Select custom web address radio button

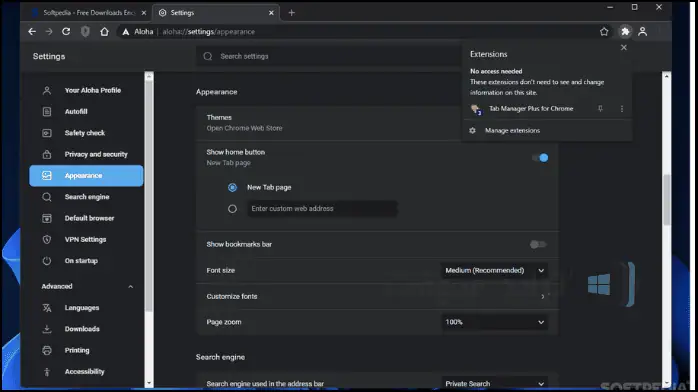coord(232,209)
